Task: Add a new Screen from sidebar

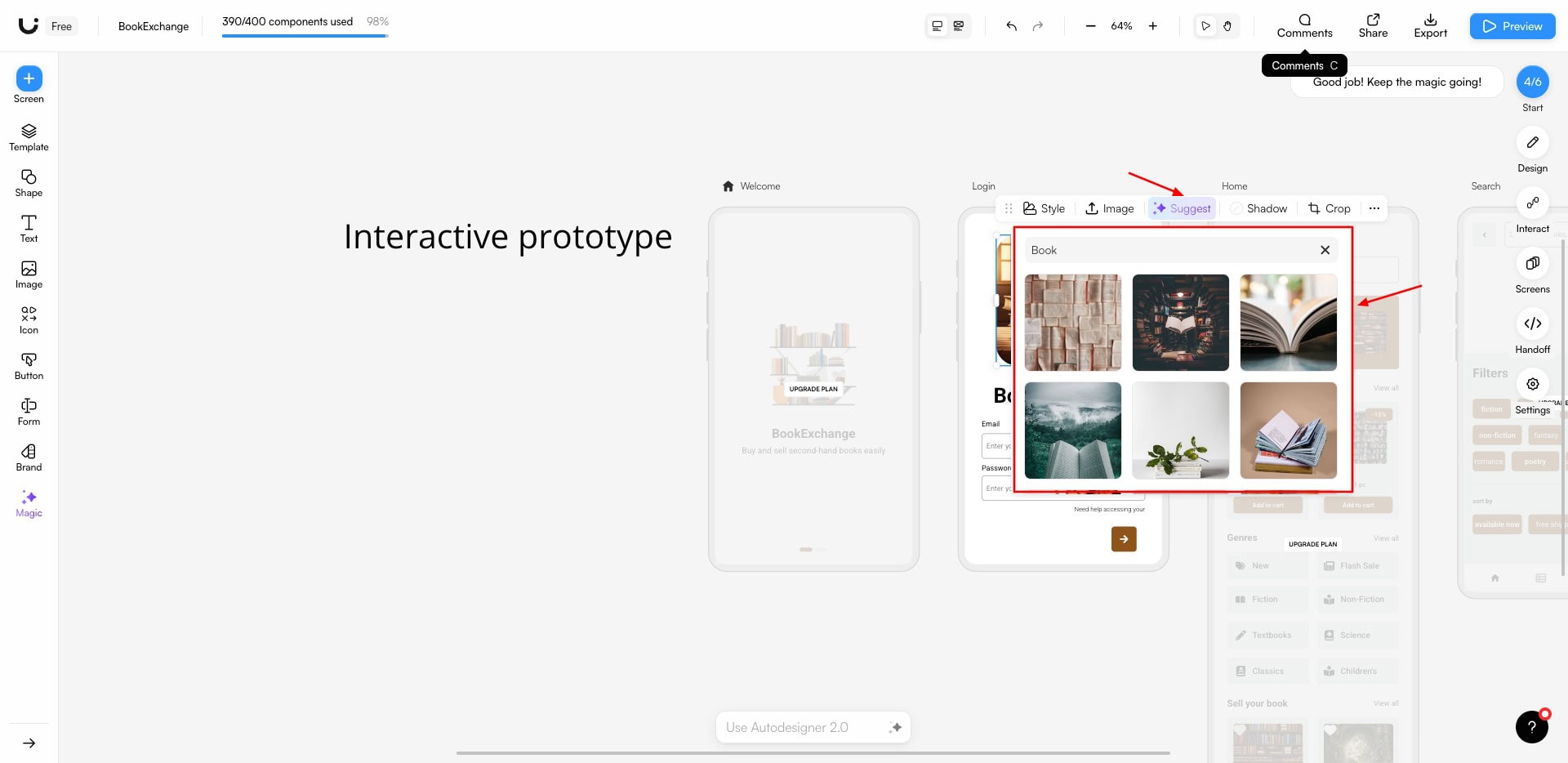Action: (x=29, y=79)
